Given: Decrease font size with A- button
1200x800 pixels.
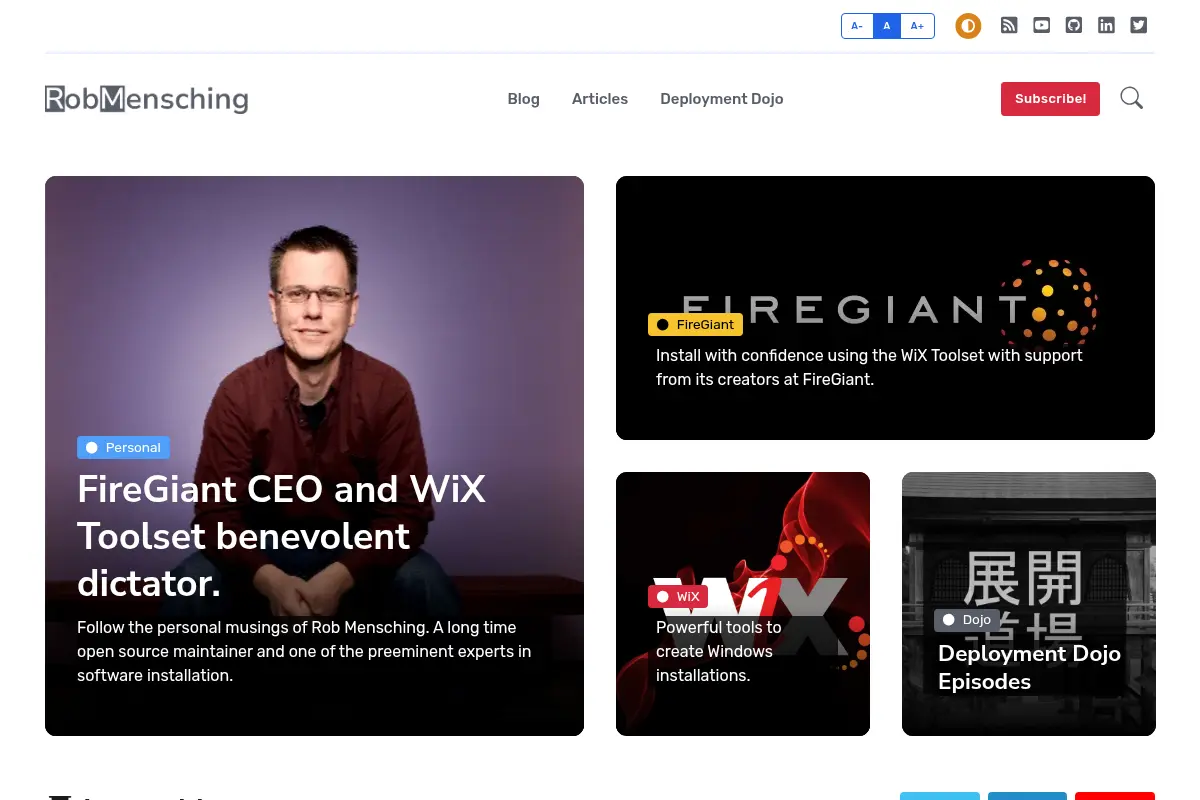Looking at the screenshot, I should pos(857,26).
